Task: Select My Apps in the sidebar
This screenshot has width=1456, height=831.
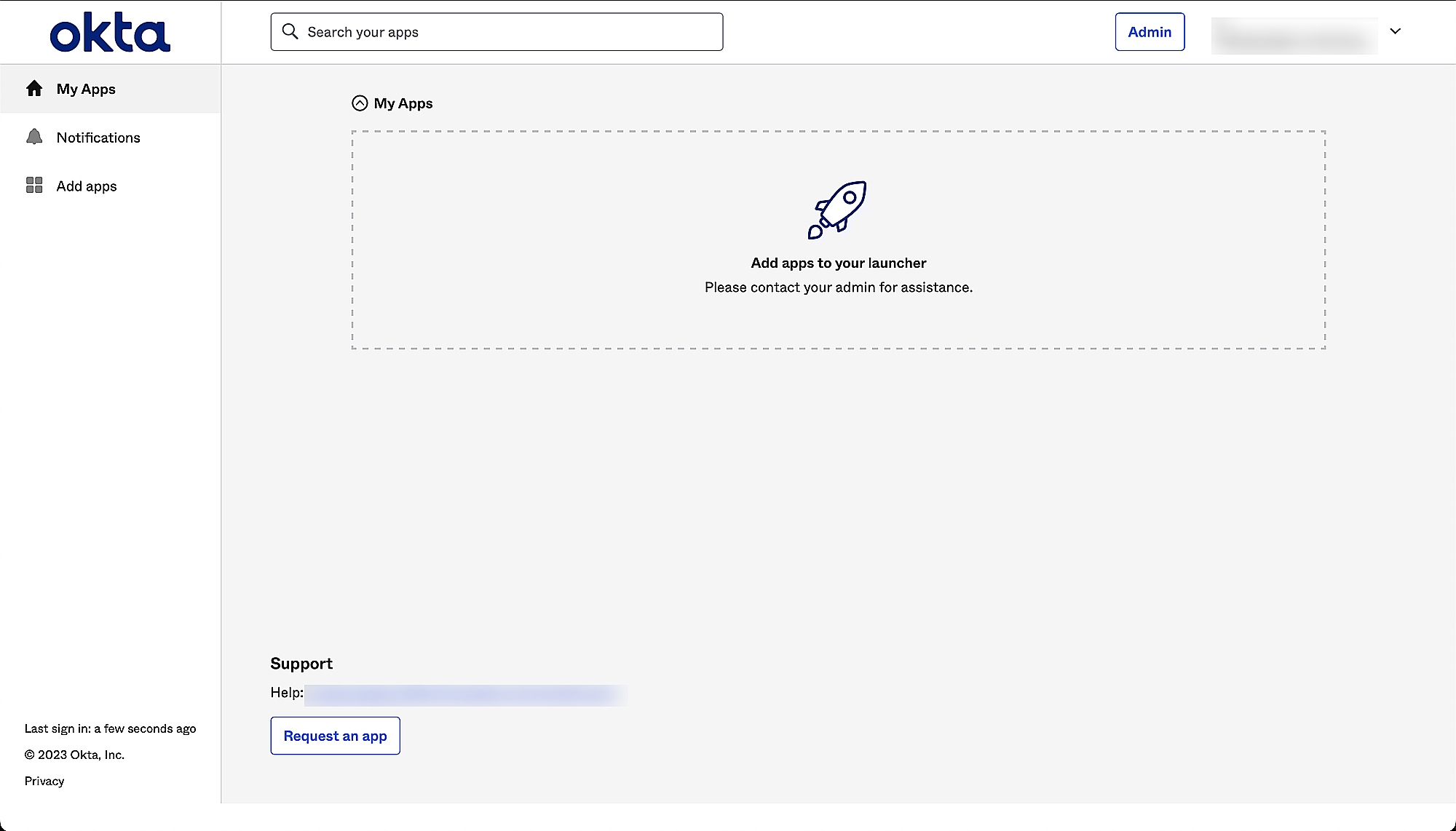Action: click(86, 89)
